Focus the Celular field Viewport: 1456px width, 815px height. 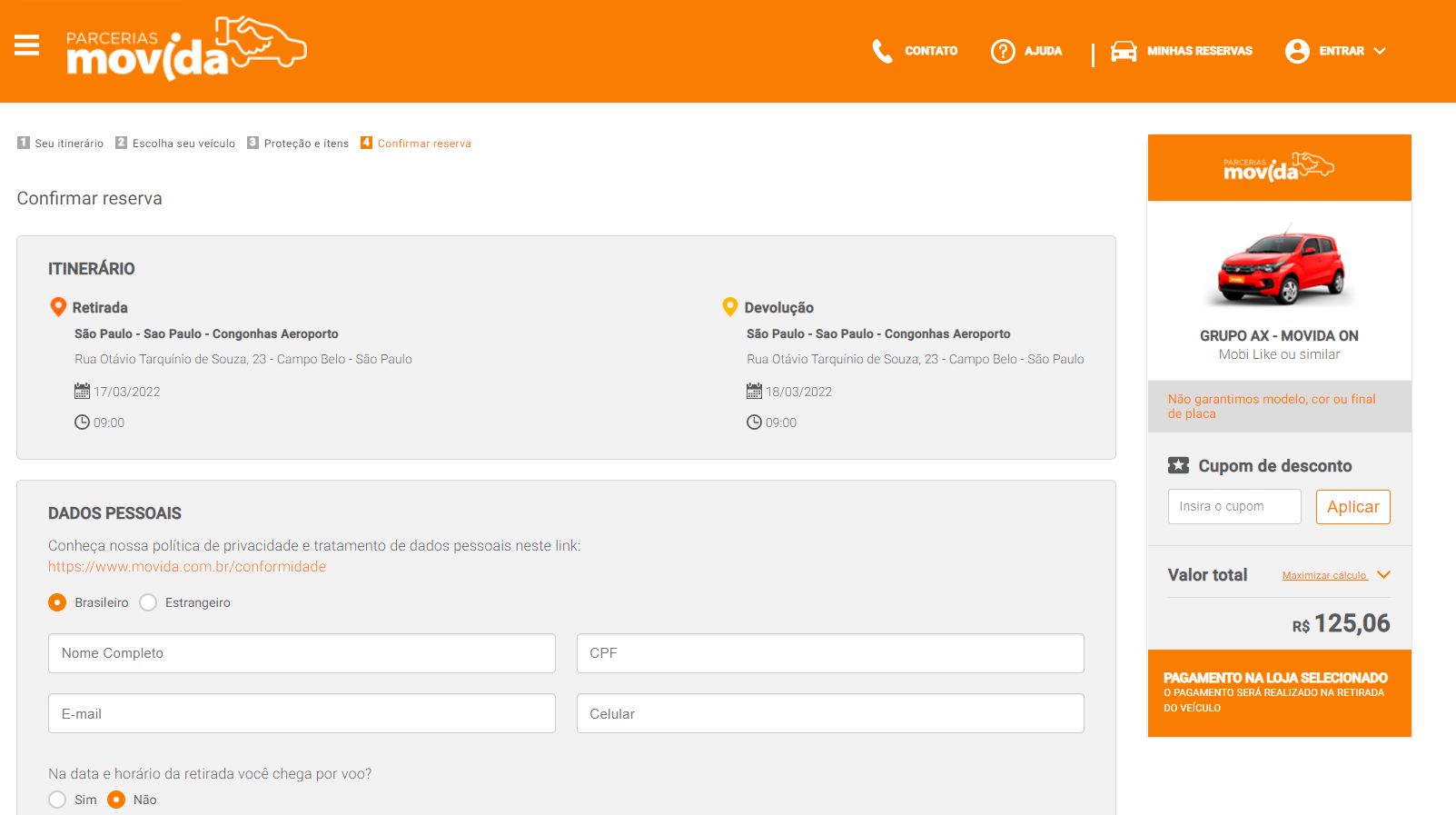(830, 713)
